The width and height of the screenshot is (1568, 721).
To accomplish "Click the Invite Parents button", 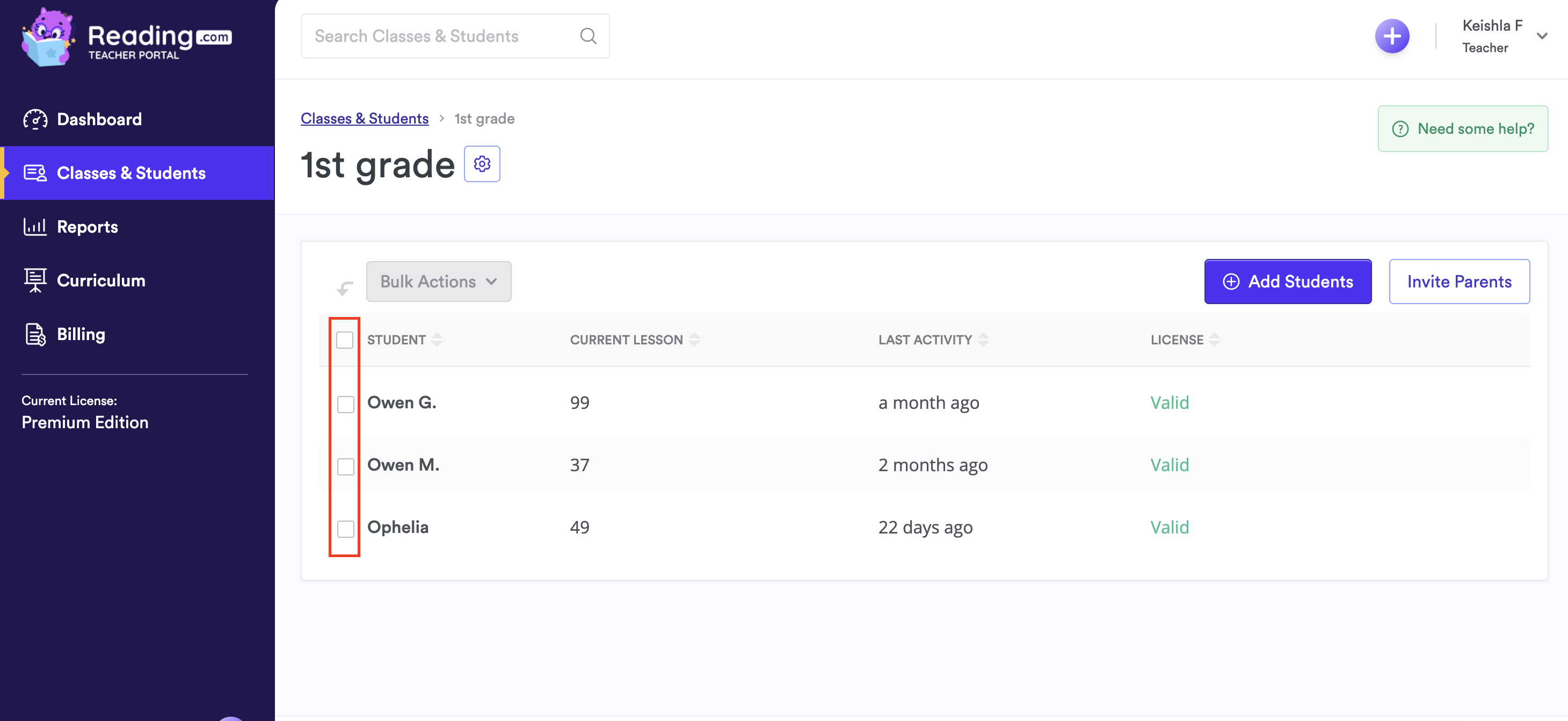I will [x=1458, y=282].
